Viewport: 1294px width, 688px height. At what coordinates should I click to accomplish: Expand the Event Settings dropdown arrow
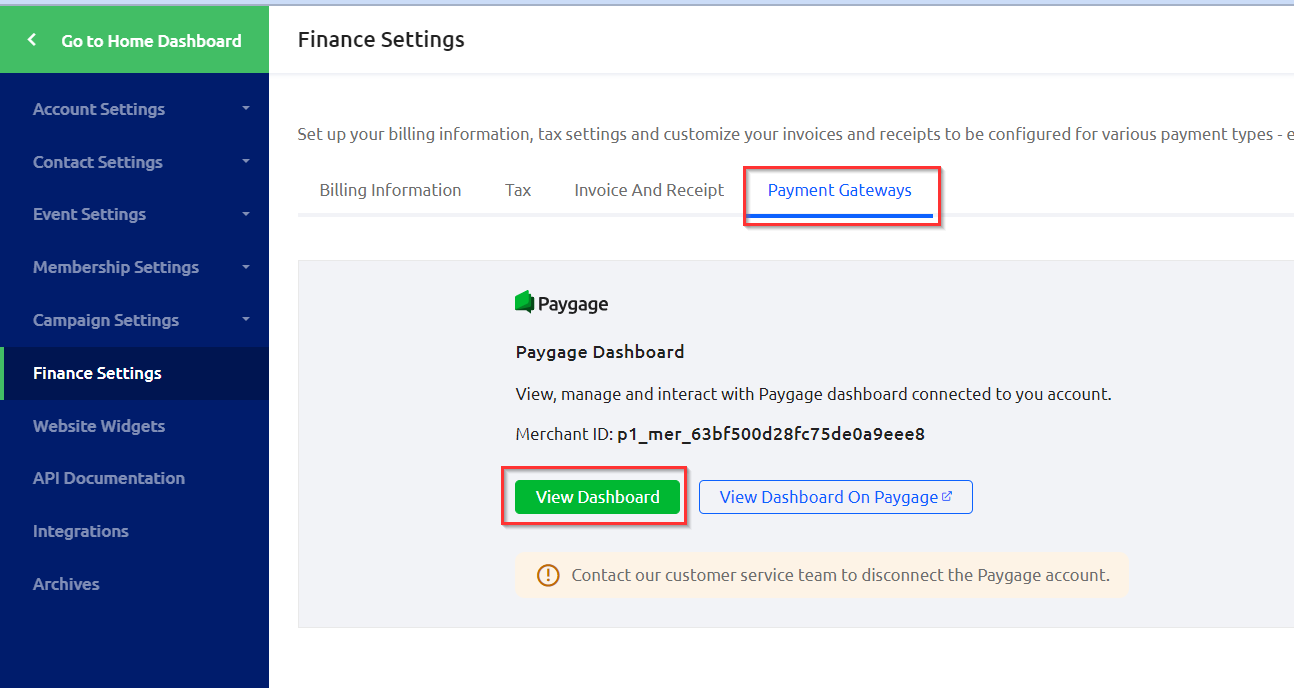pyautogui.click(x=246, y=214)
